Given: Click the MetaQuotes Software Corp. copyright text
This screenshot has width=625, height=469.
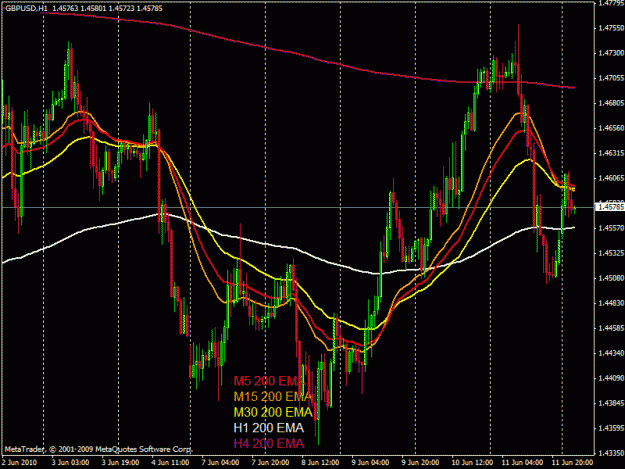Looking at the screenshot, I should tap(99, 449).
